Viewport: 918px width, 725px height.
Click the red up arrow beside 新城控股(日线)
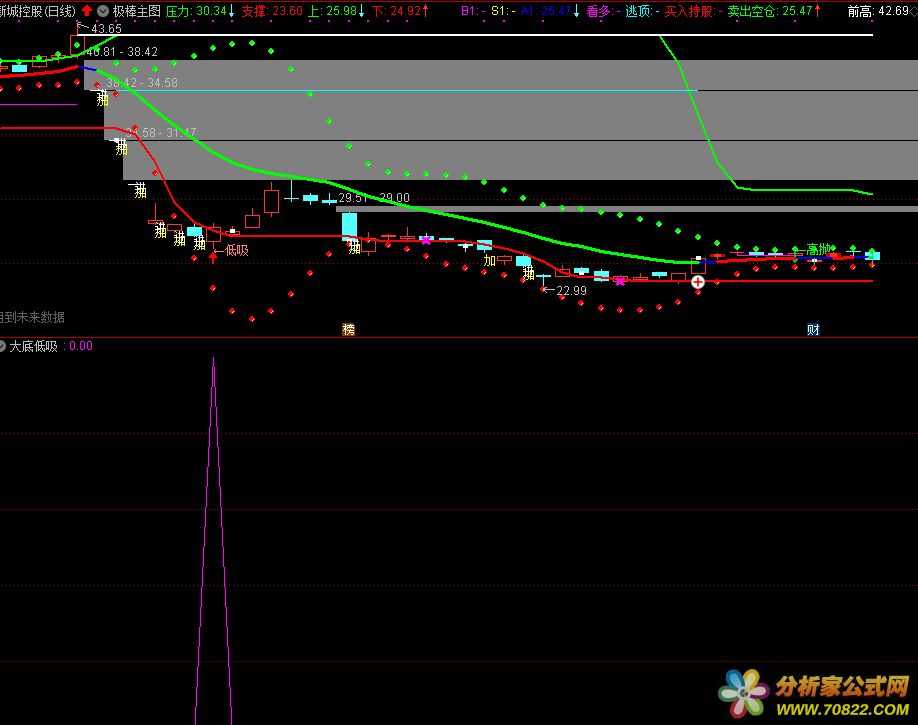coord(87,11)
